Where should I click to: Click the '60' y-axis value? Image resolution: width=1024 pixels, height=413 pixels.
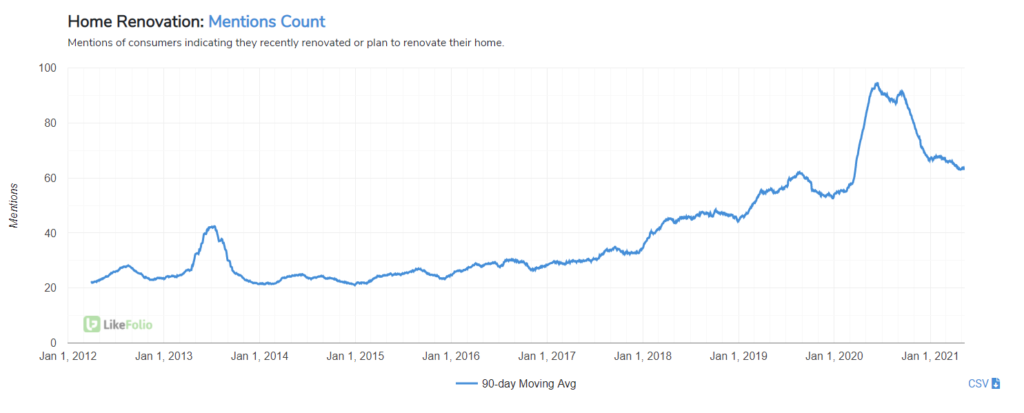point(52,178)
